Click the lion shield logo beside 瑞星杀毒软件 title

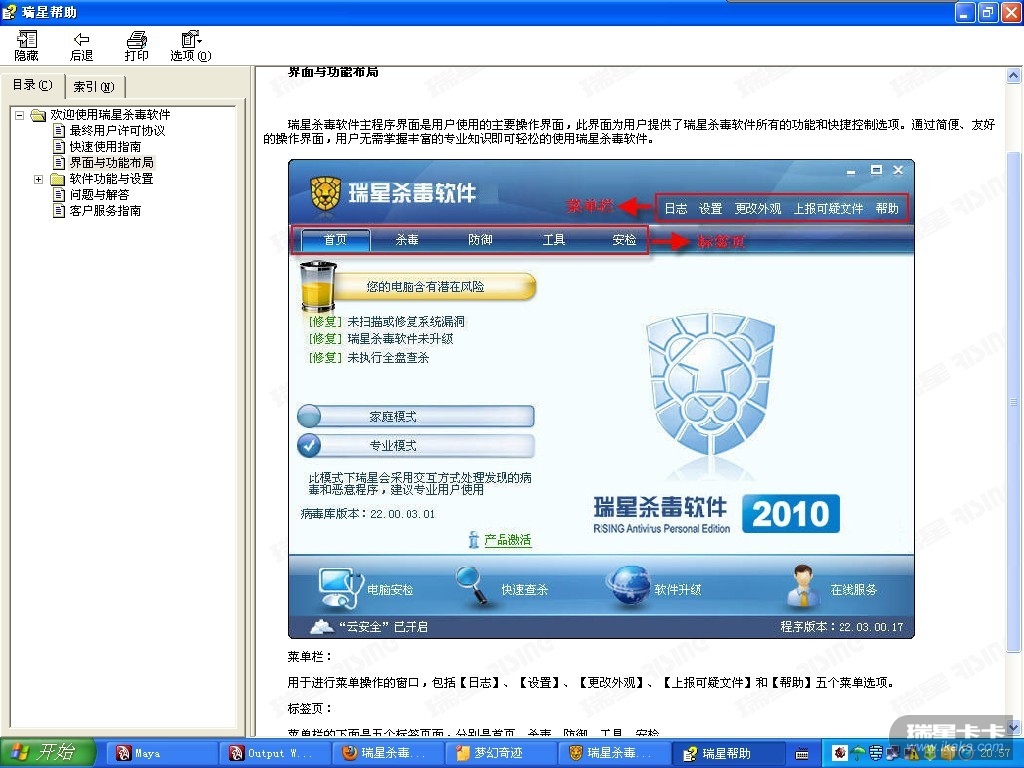tap(325, 195)
